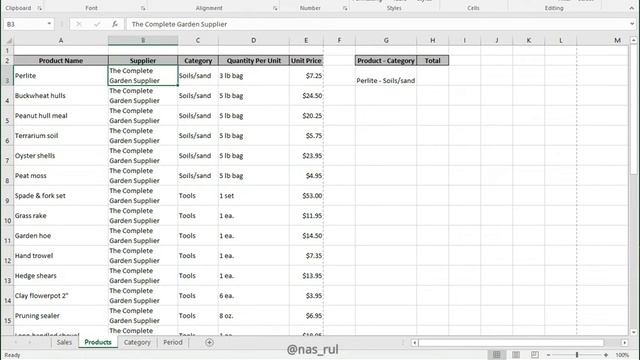The image size is (640, 360).
Task: Click the vertical scrollbar thumb
Action: (x=633, y=110)
